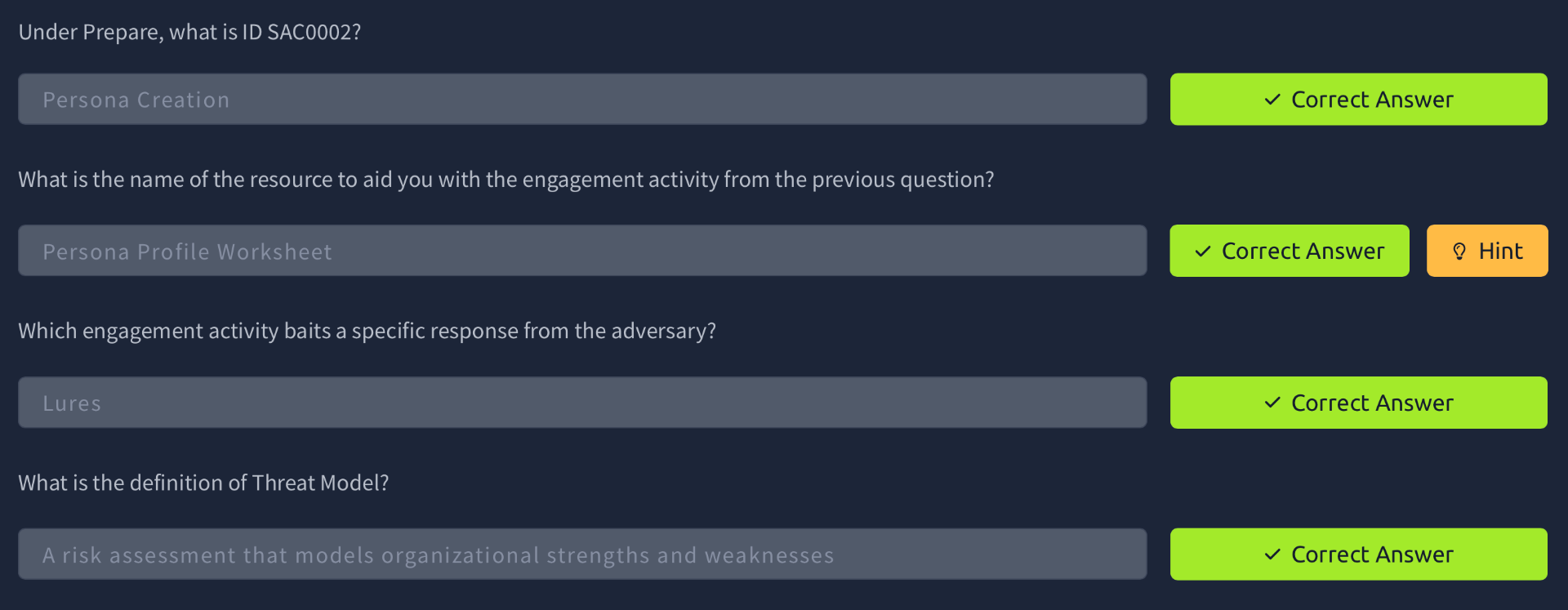
Task: Click the checkmark icon beside the Persona Creation answer
Action: [1272, 100]
